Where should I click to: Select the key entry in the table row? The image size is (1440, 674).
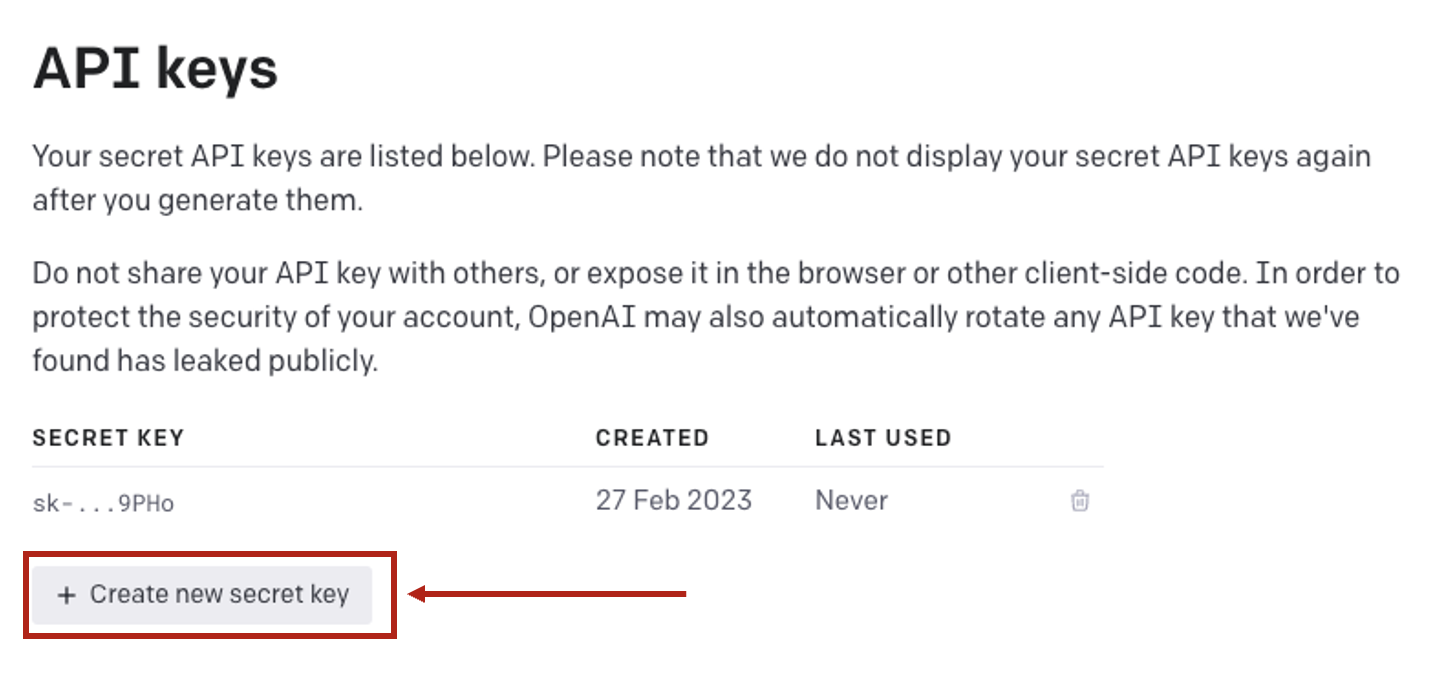pos(103,503)
